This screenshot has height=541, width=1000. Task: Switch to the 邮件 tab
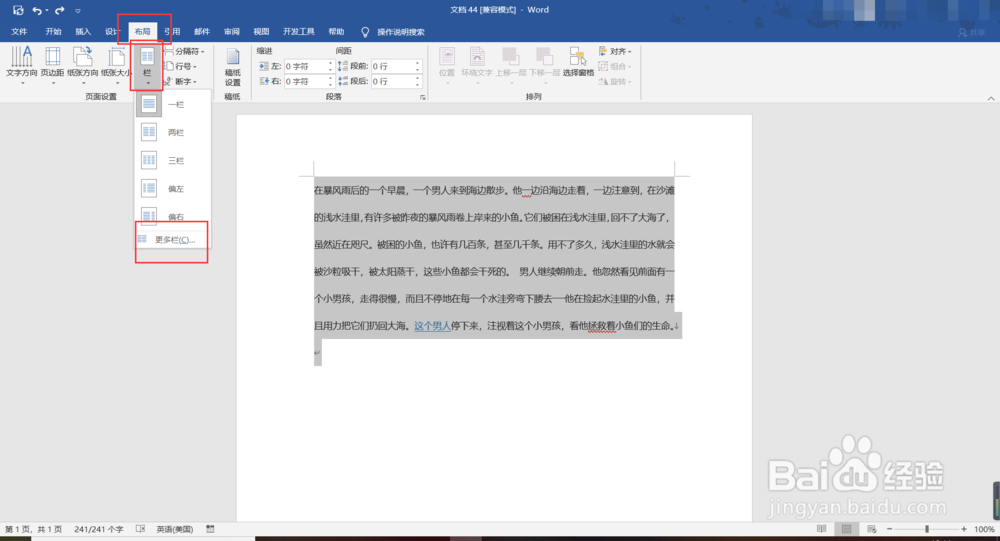click(202, 32)
